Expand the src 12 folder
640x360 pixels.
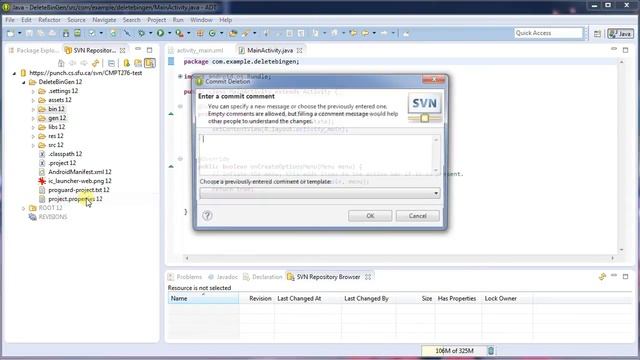[x=33, y=145]
